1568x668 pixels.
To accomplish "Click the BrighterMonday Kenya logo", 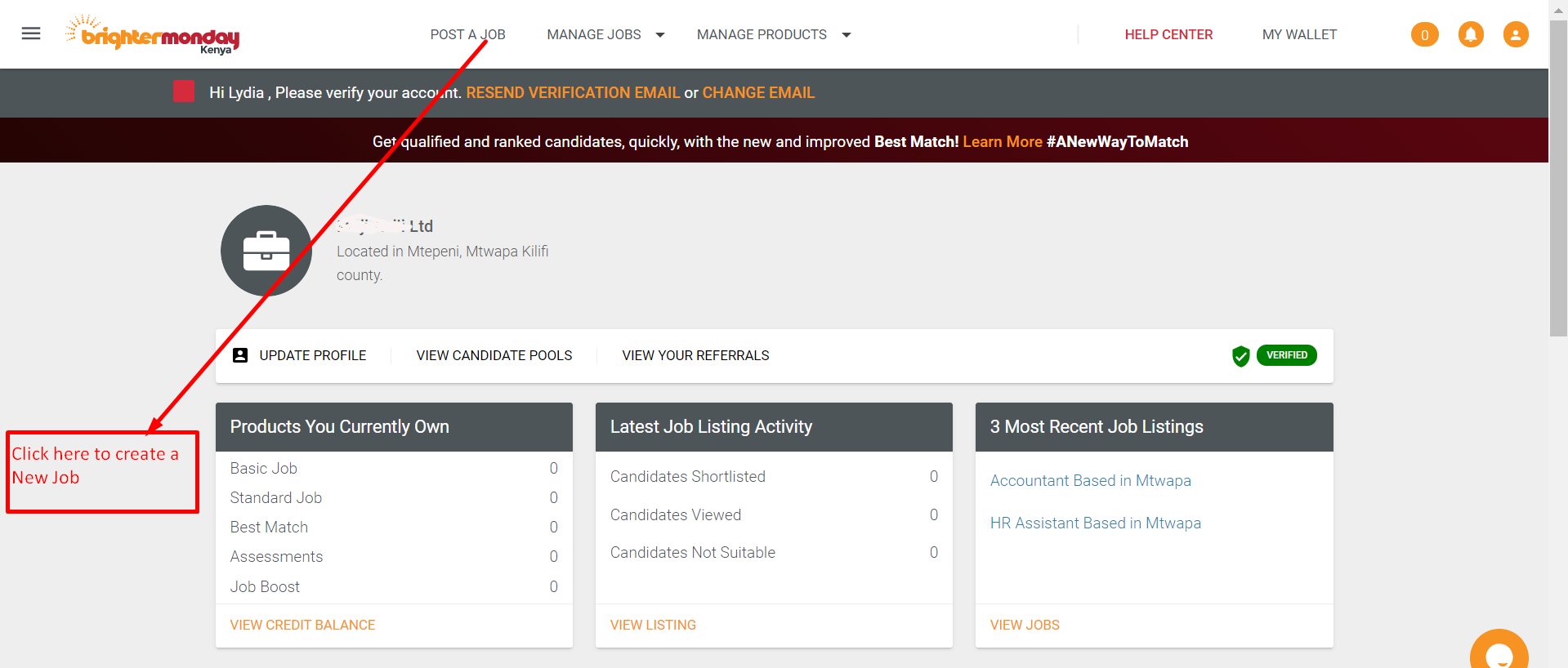I will tap(153, 34).
